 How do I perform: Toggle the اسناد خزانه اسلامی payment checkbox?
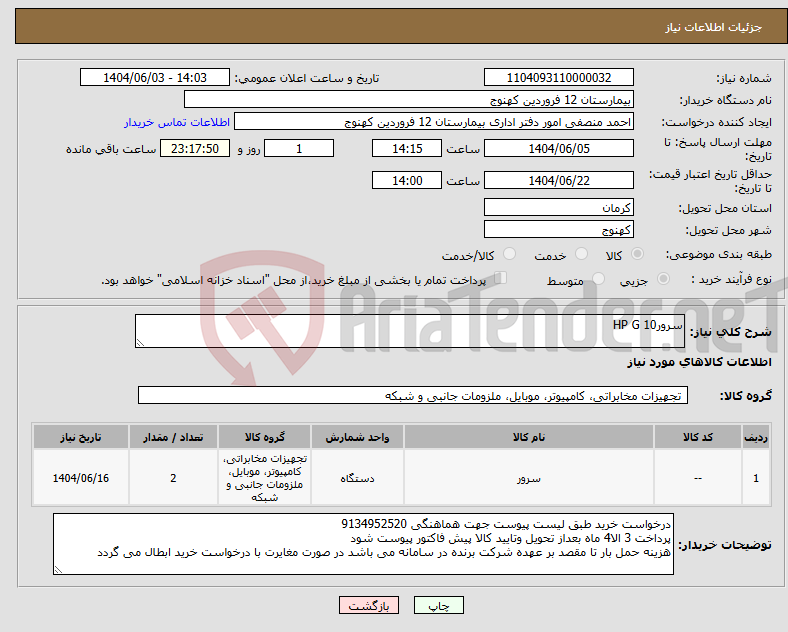click(501, 278)
